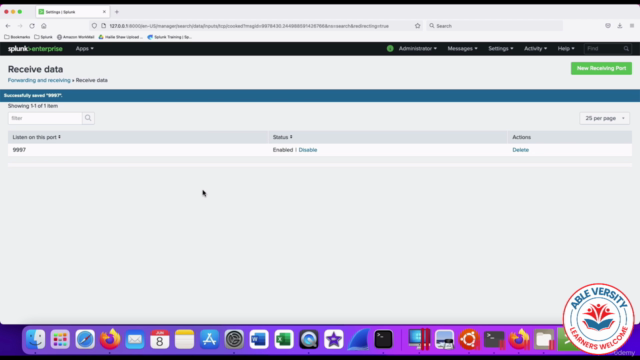The image size is (640, 360).
Task: Open the Firefox downloads panel
Action: coord(620,26)
